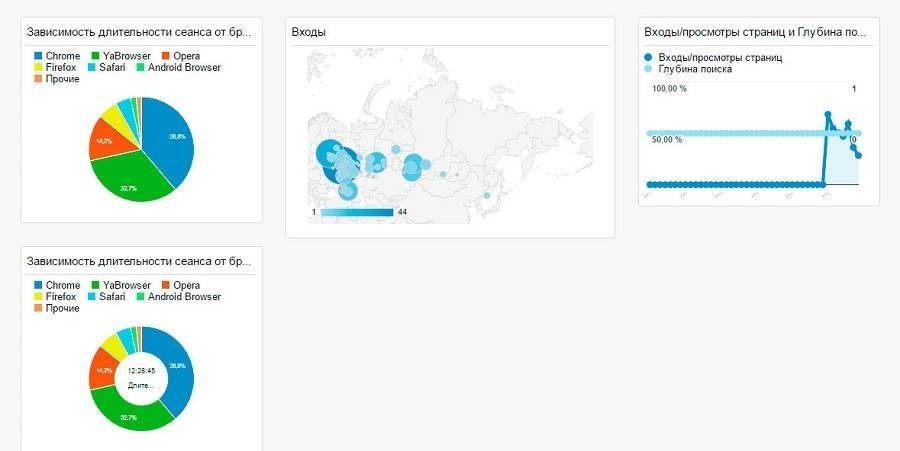Viewport: 900px width, 451px height.
Task: Click the map color scale bar from 1 to 44
Action: (x=357, y=212)
